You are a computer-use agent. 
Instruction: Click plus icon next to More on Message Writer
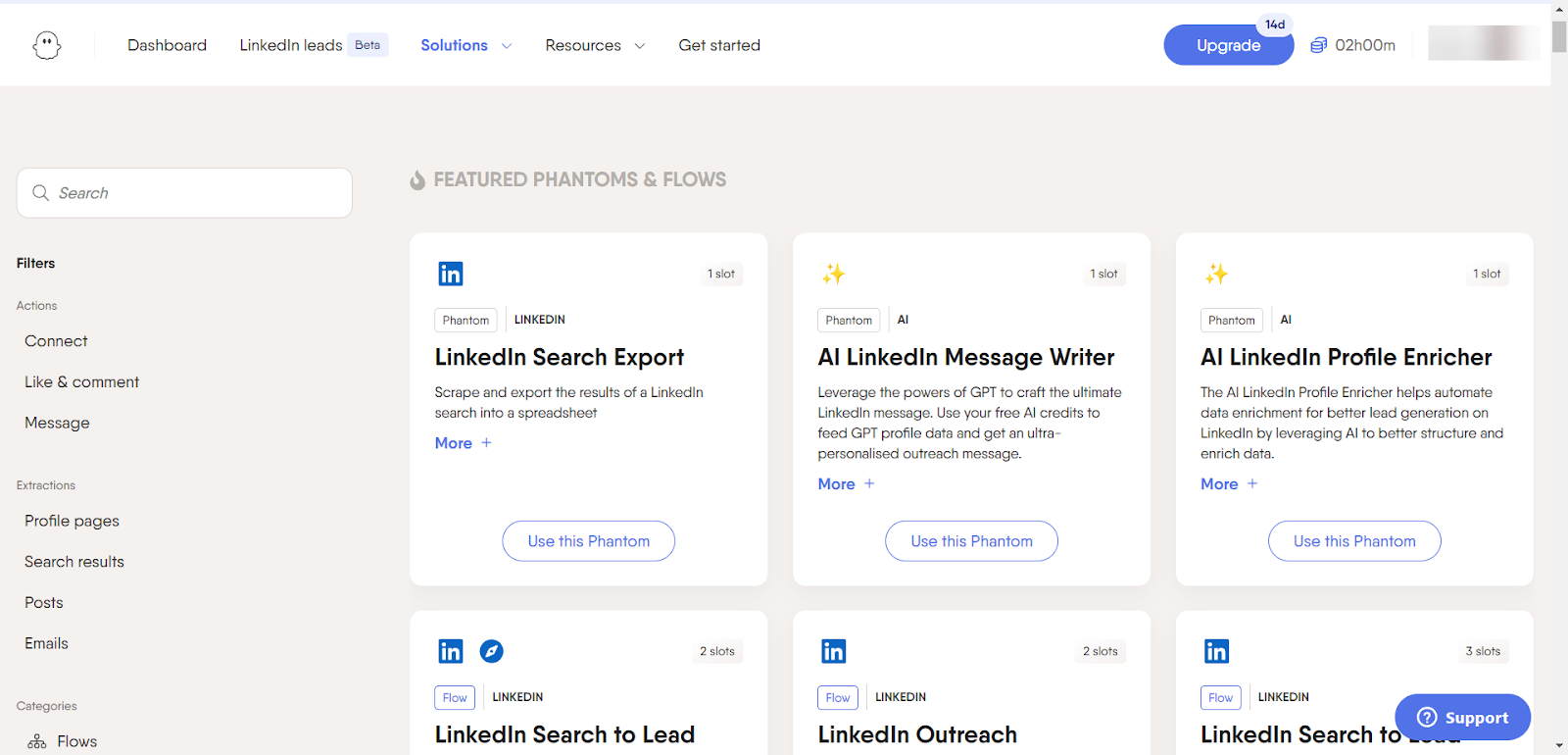869,484
